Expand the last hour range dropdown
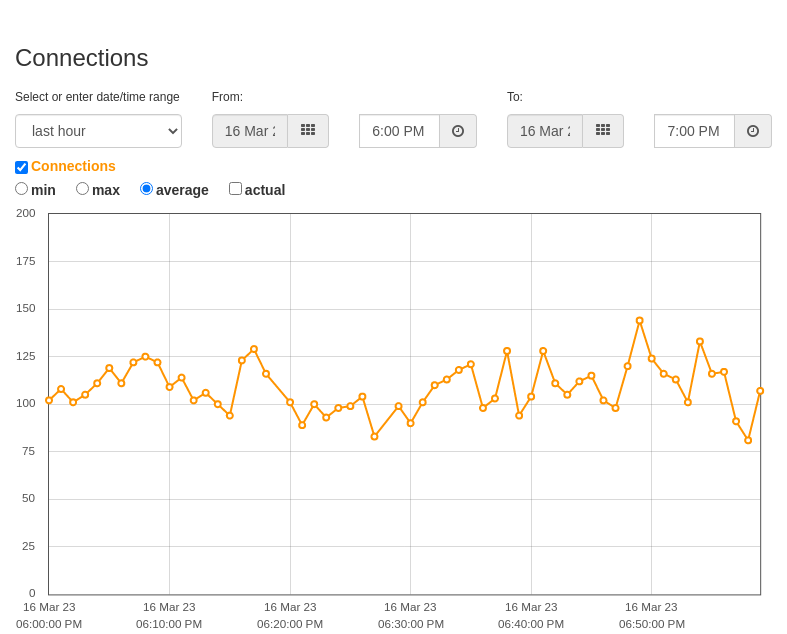This screenshot has width=787, height=634. 98,131
